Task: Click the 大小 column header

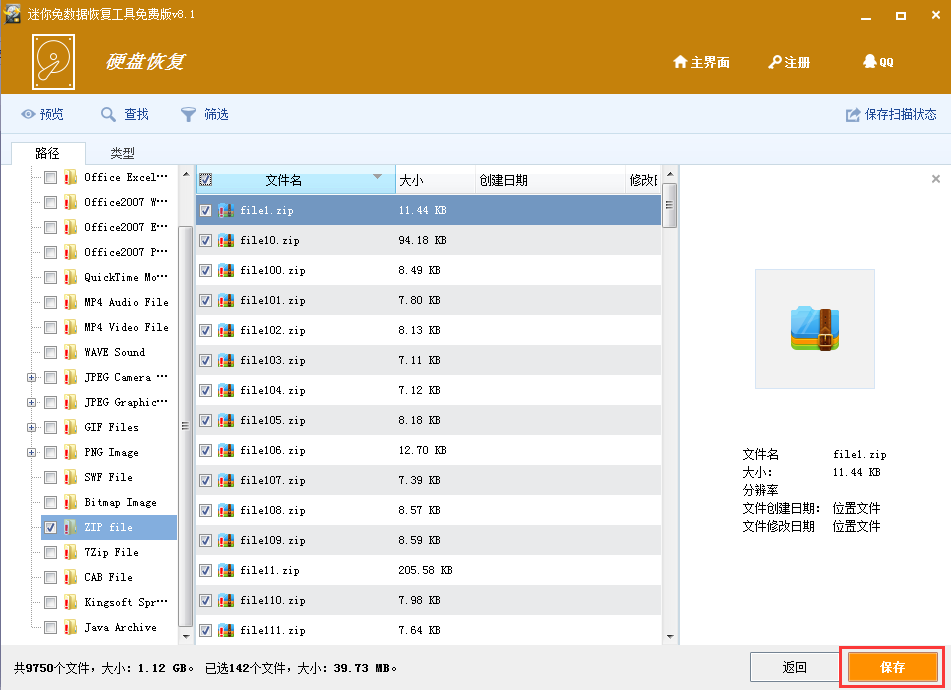Action: (x=435, y=180)
